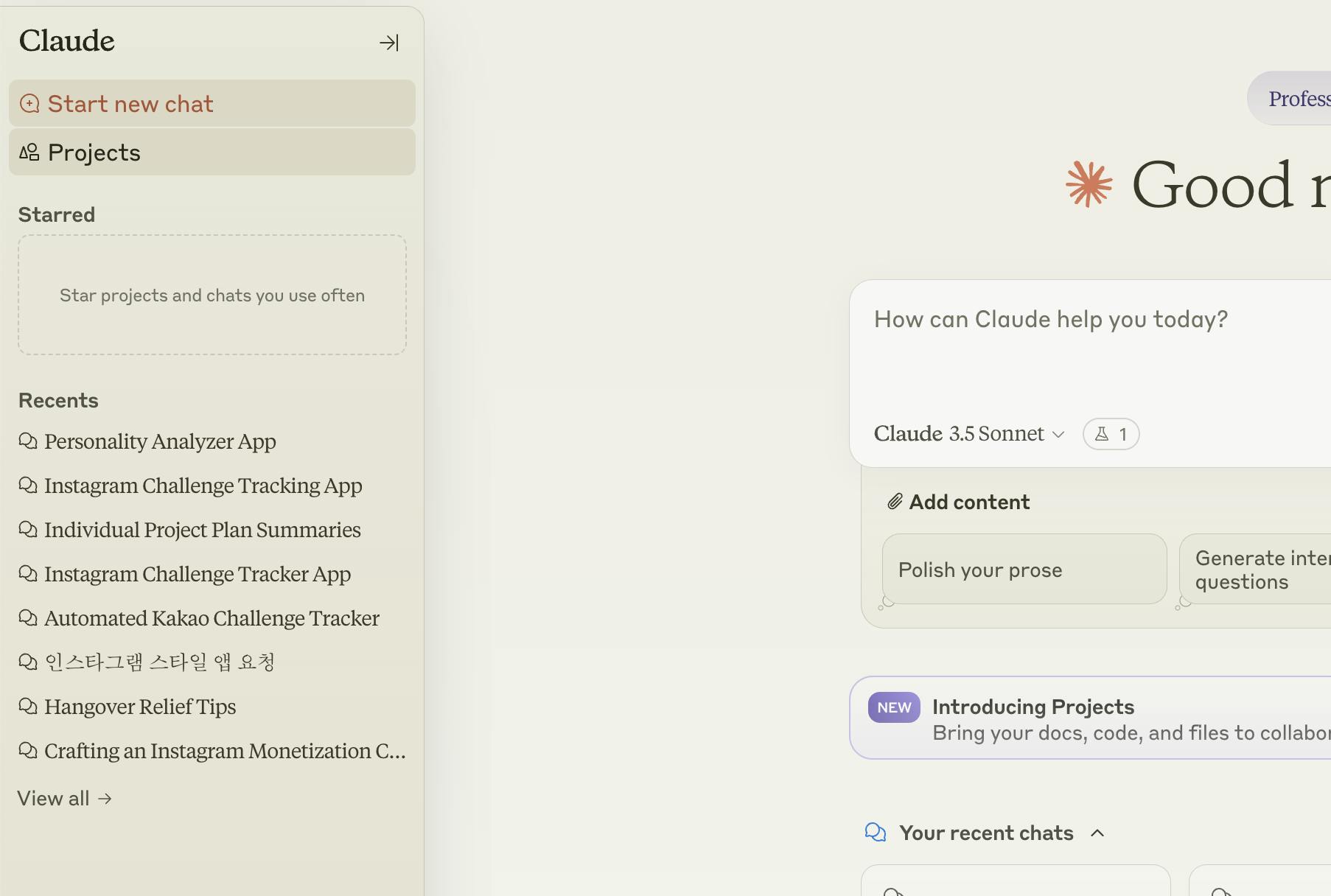Open the 인스타그램 스타일 앱 요청 chat
1331x896 pixels.
tap(159, 662)
